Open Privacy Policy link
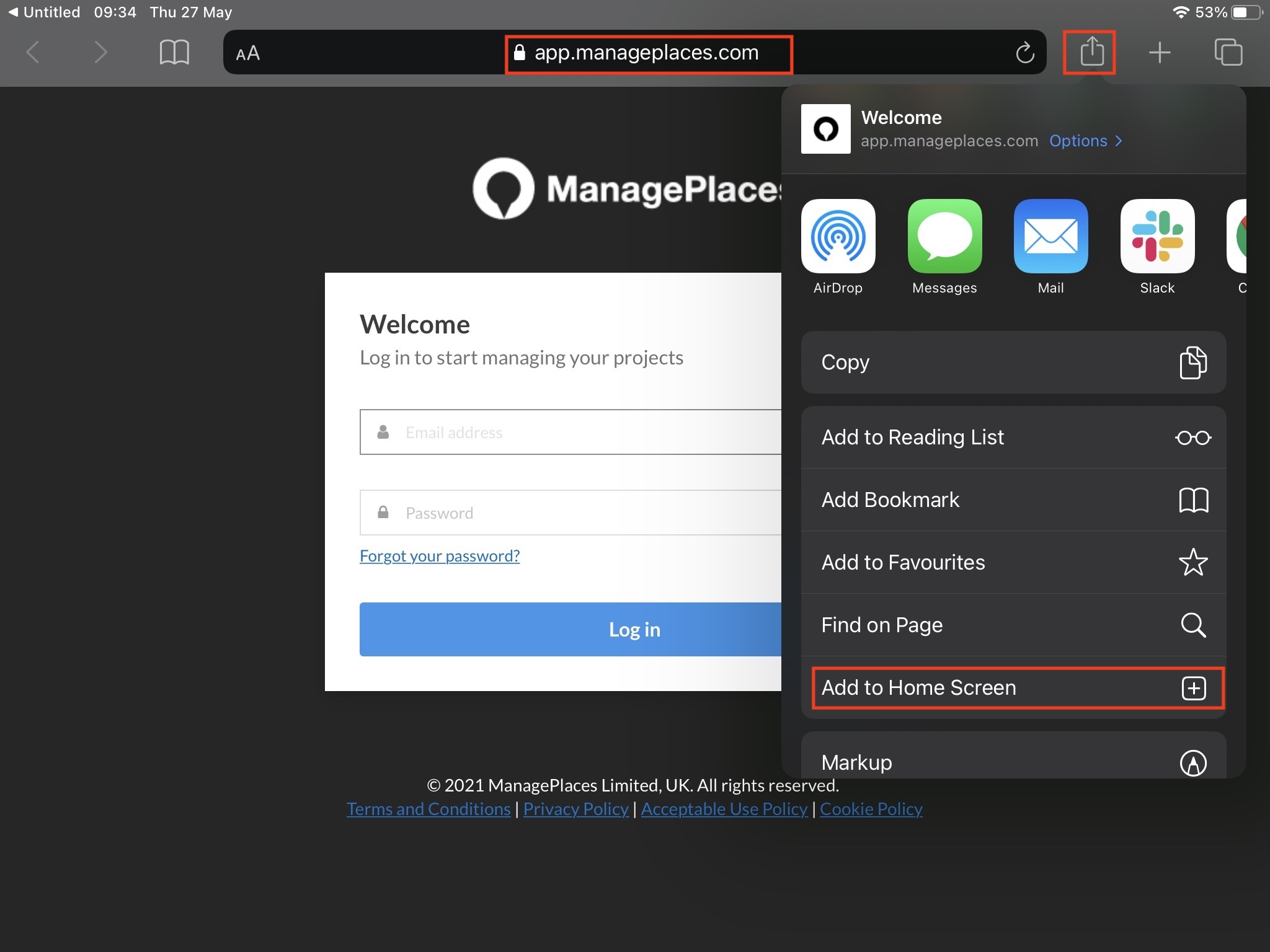Viewport: 1270px width, 952px height. click(x=576, y=809)
